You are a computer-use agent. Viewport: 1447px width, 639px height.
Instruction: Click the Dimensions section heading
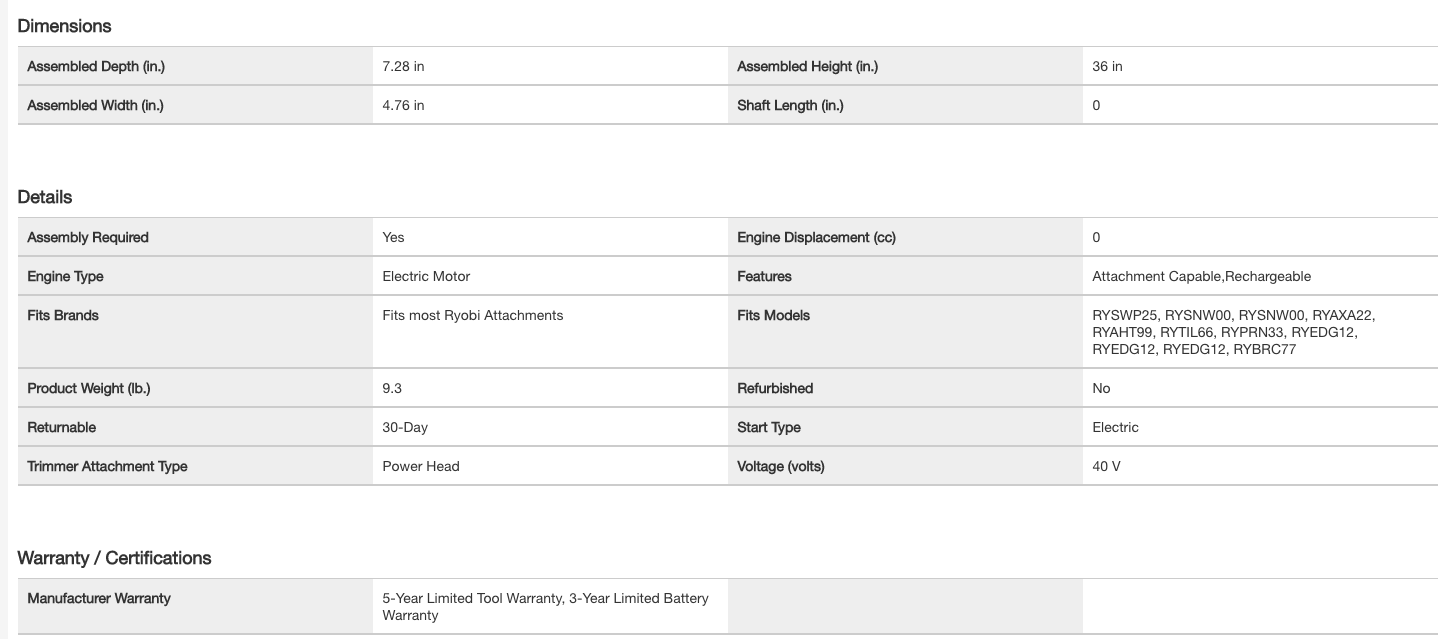click(x=64, y=26)
